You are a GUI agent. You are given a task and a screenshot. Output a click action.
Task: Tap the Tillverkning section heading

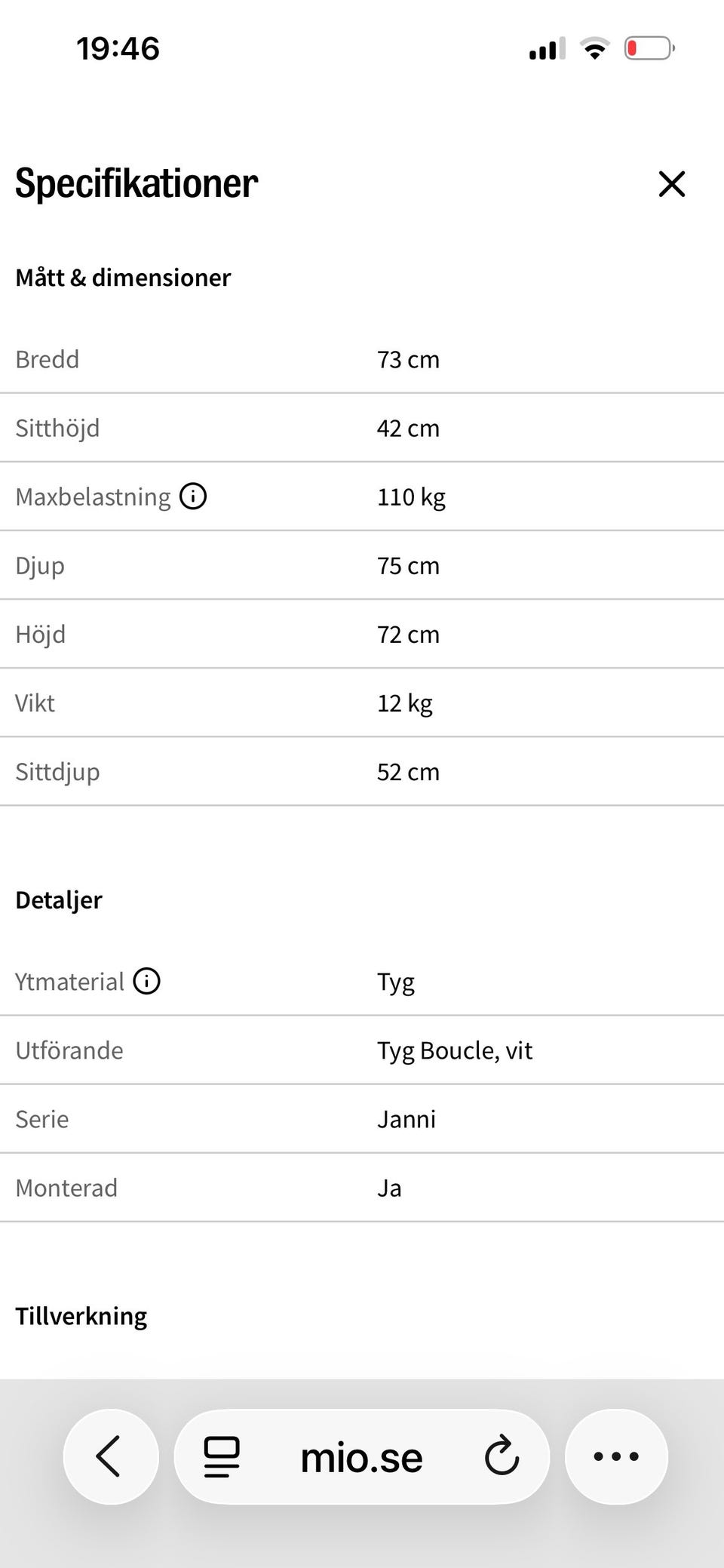81,1316
